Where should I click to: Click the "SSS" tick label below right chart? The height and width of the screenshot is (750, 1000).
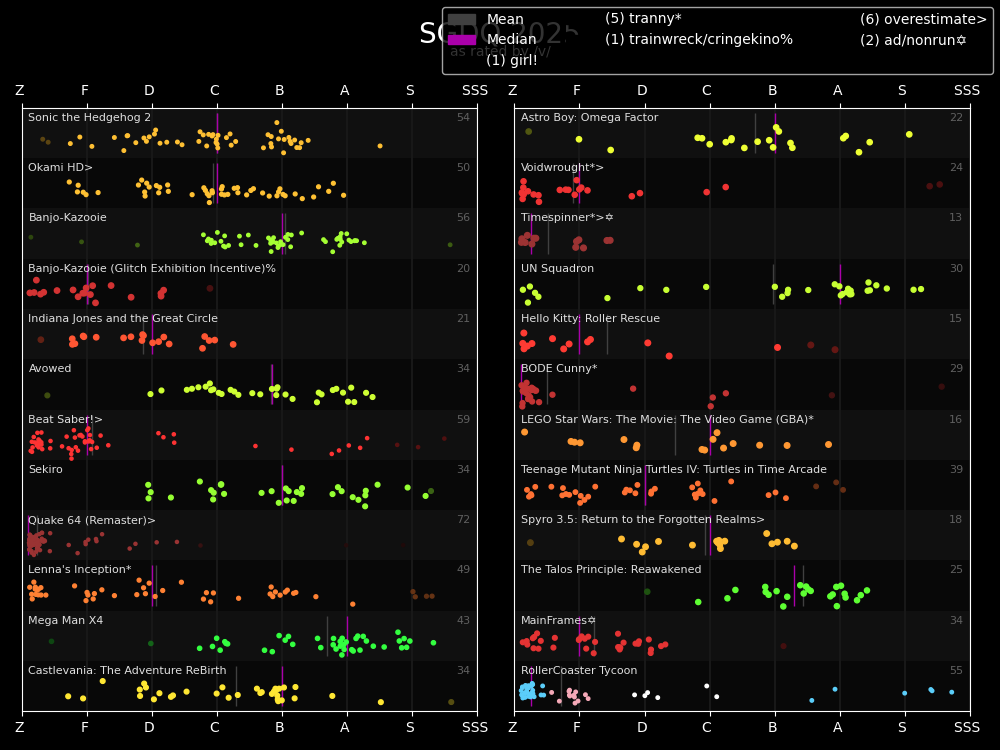click(x=967, y=728)
